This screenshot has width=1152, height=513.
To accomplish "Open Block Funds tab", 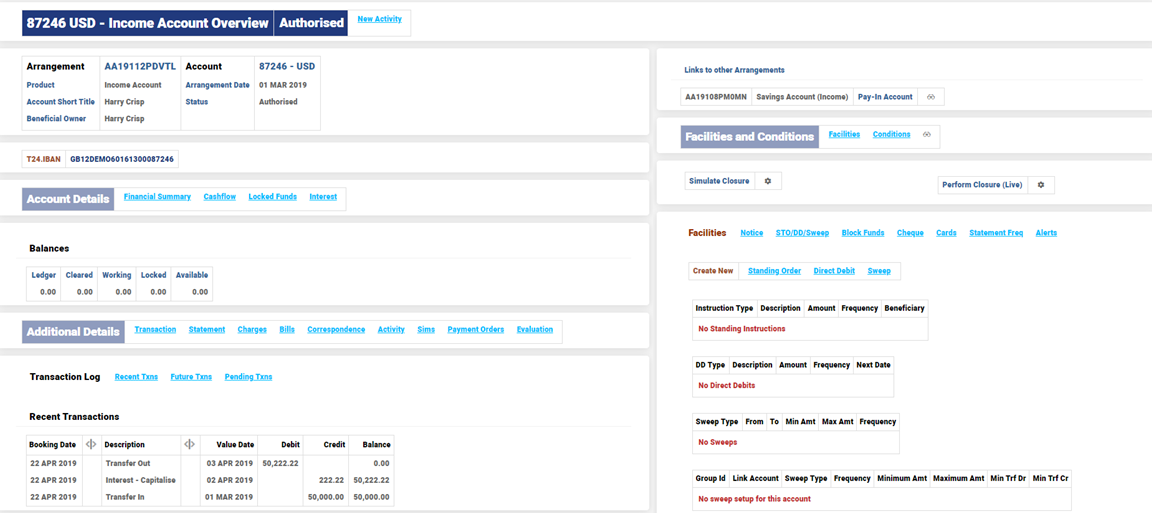I will (863, 233).
